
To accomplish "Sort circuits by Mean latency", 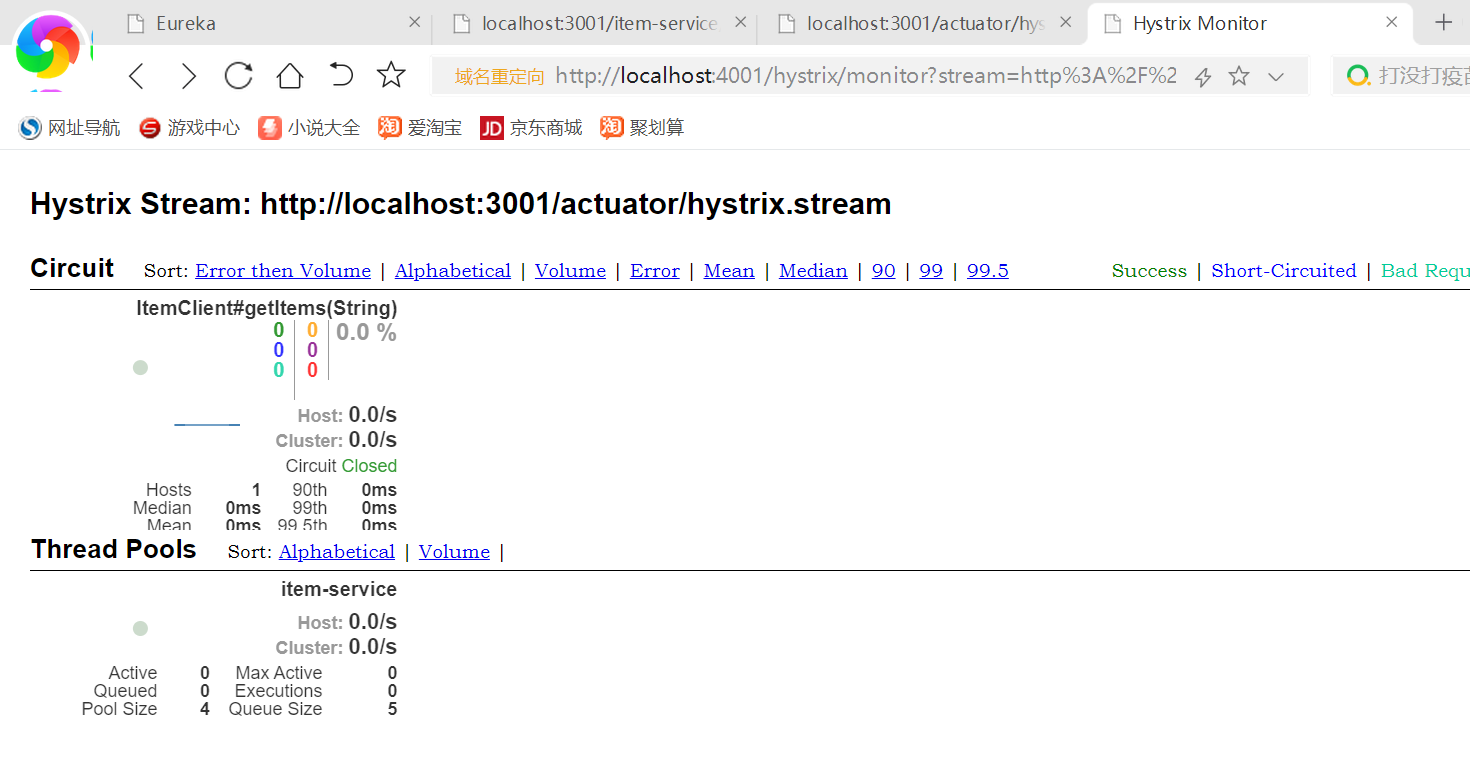I will coord(729,270).
